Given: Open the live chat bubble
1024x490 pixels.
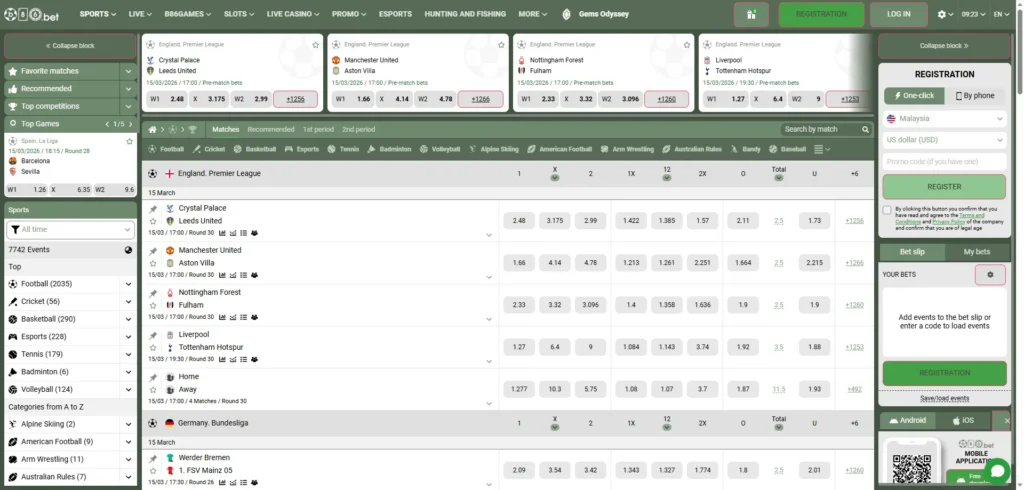Looking at the screenshot, I should (997, 471).
